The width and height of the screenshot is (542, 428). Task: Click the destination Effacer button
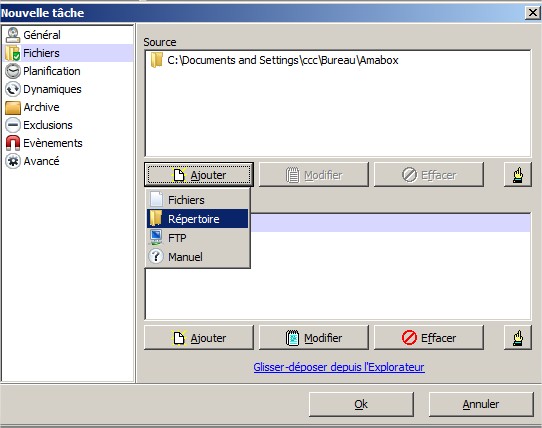coord(429,337)
